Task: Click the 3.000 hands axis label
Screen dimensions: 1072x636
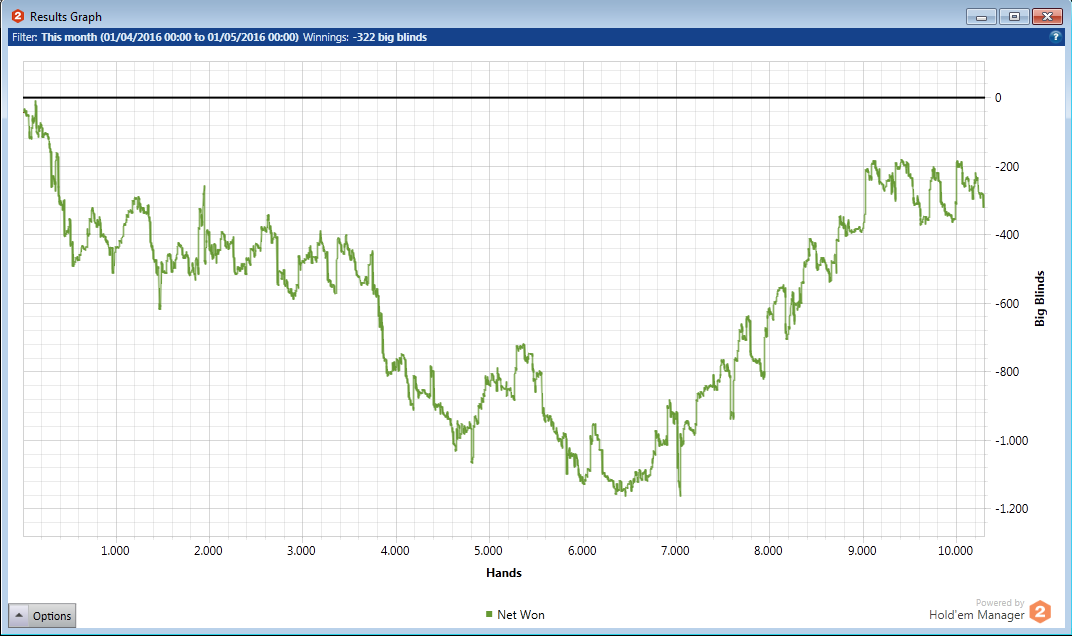Action: (x=301, y=551)
